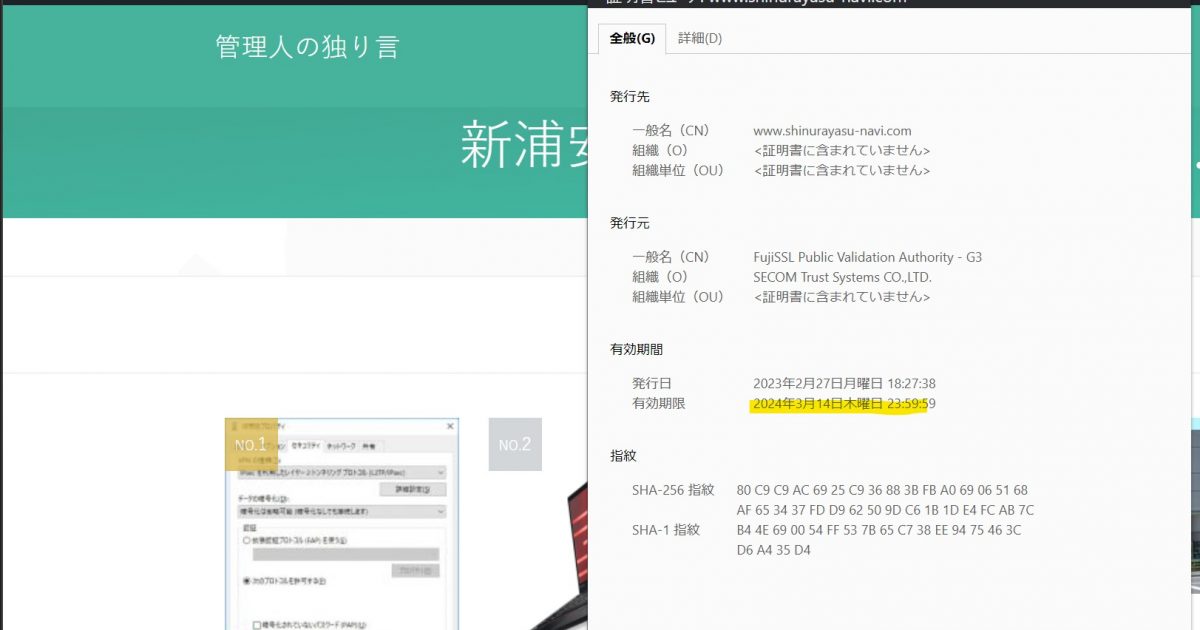The width and height of the screenshot is (1200, 630).
Task: Open the 詳細(D) certificate tab
Action: tap(700, 38)
